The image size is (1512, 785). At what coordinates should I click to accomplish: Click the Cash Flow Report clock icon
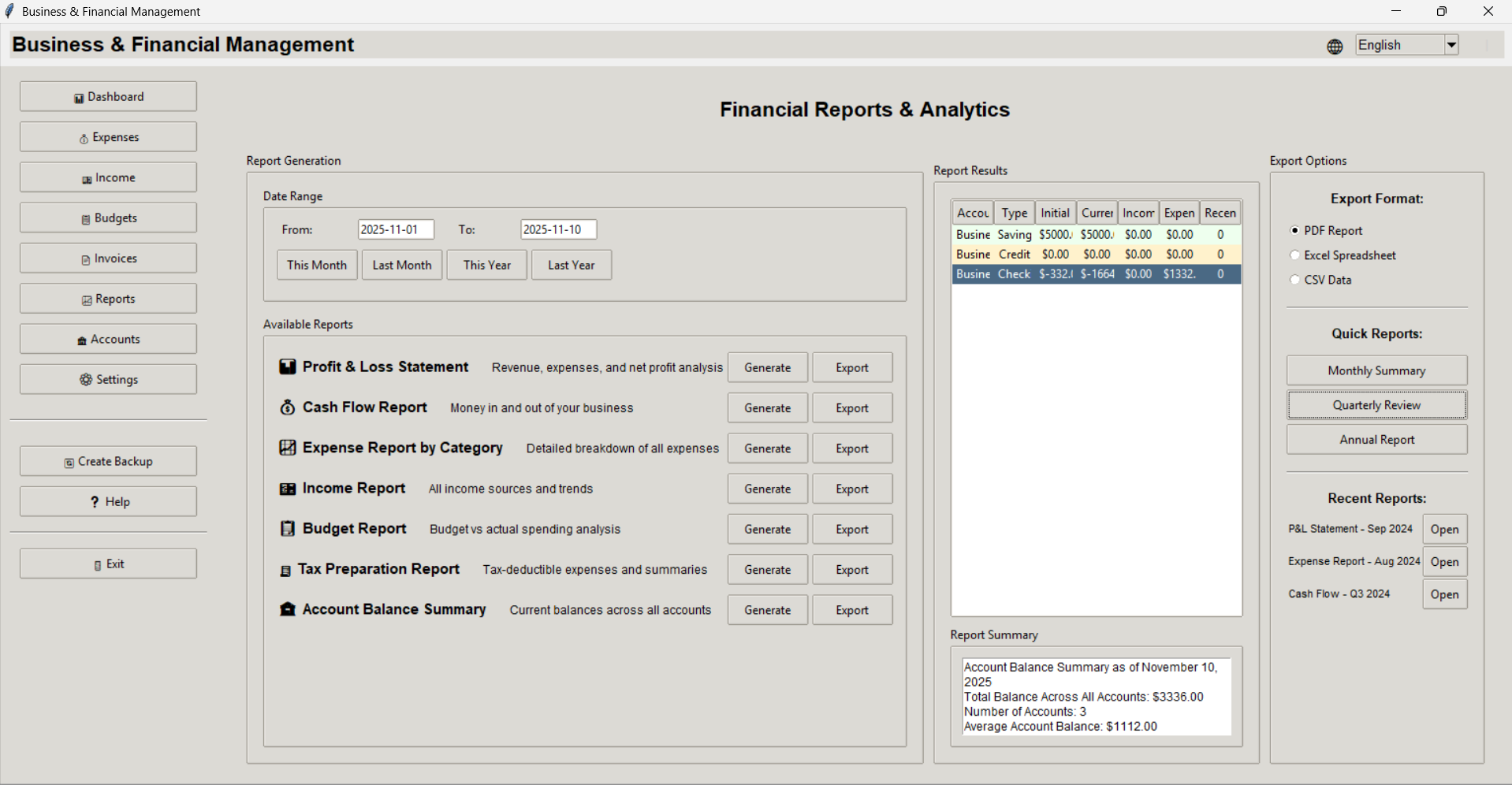coord(287,407)
